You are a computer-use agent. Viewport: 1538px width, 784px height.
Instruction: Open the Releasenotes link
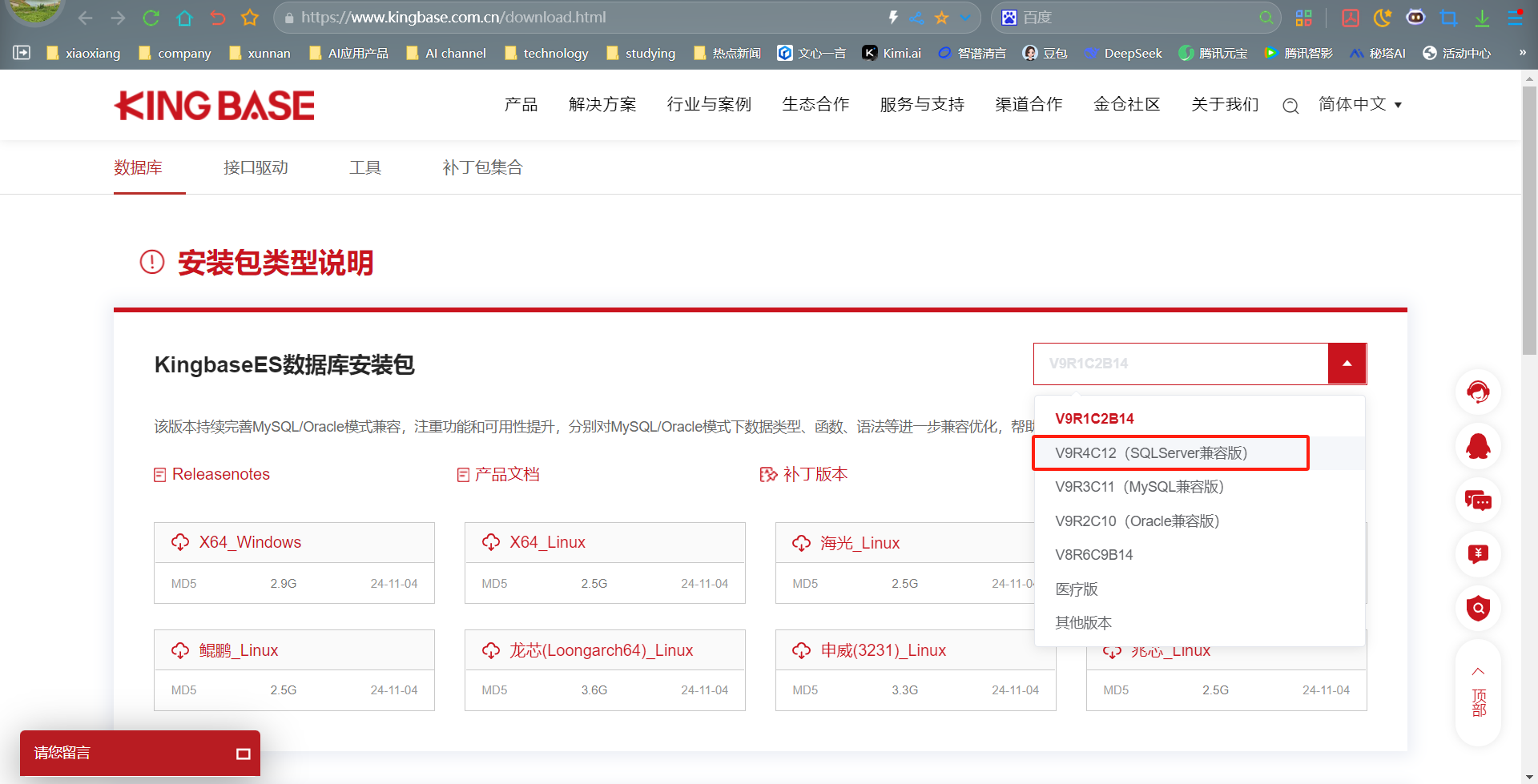coord(220,474)
